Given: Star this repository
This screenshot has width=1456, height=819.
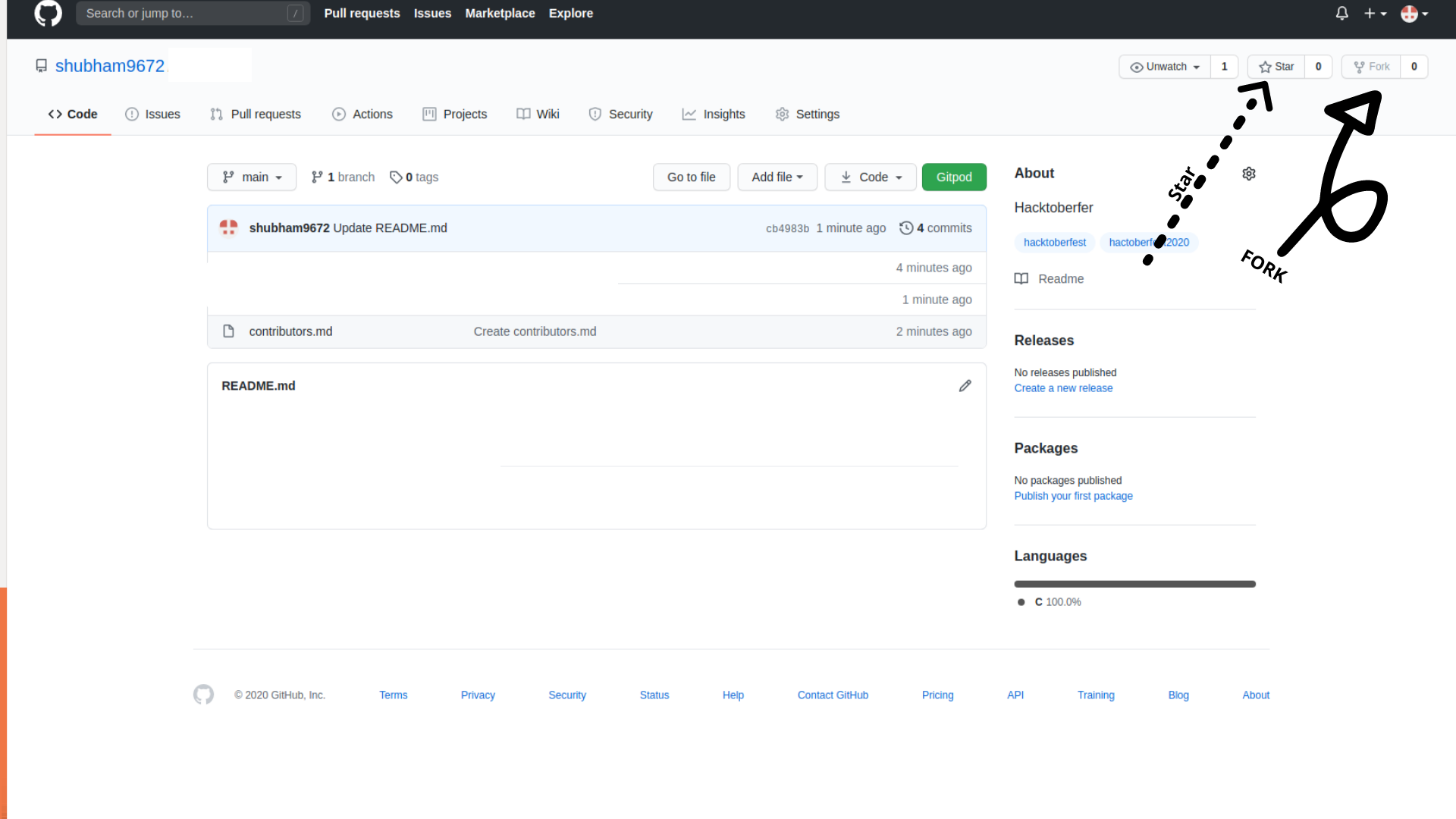Looking at the screenshot, I should click(x=1276, y=67).
